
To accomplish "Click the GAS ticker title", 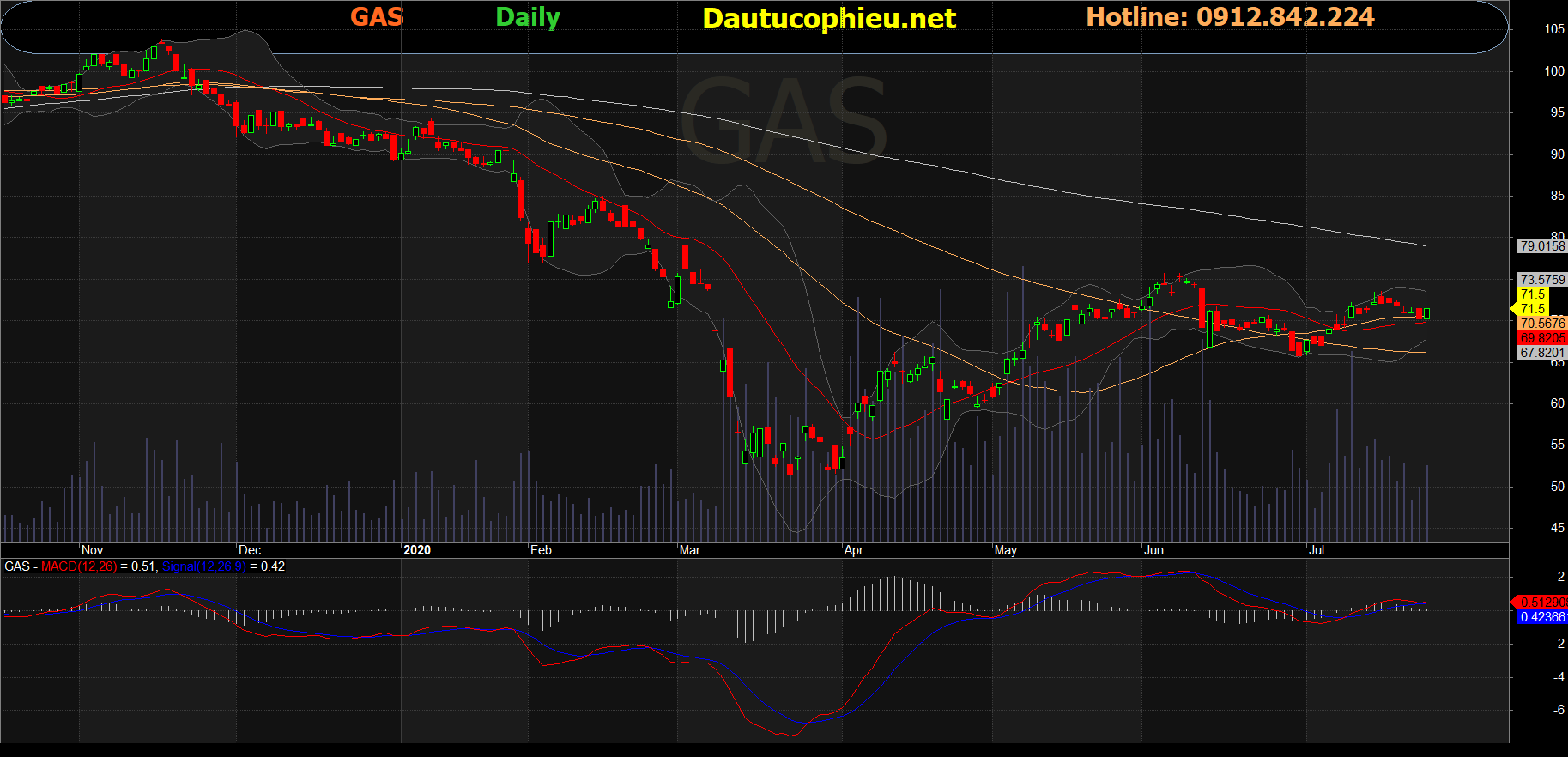I will tap(376, 16).
